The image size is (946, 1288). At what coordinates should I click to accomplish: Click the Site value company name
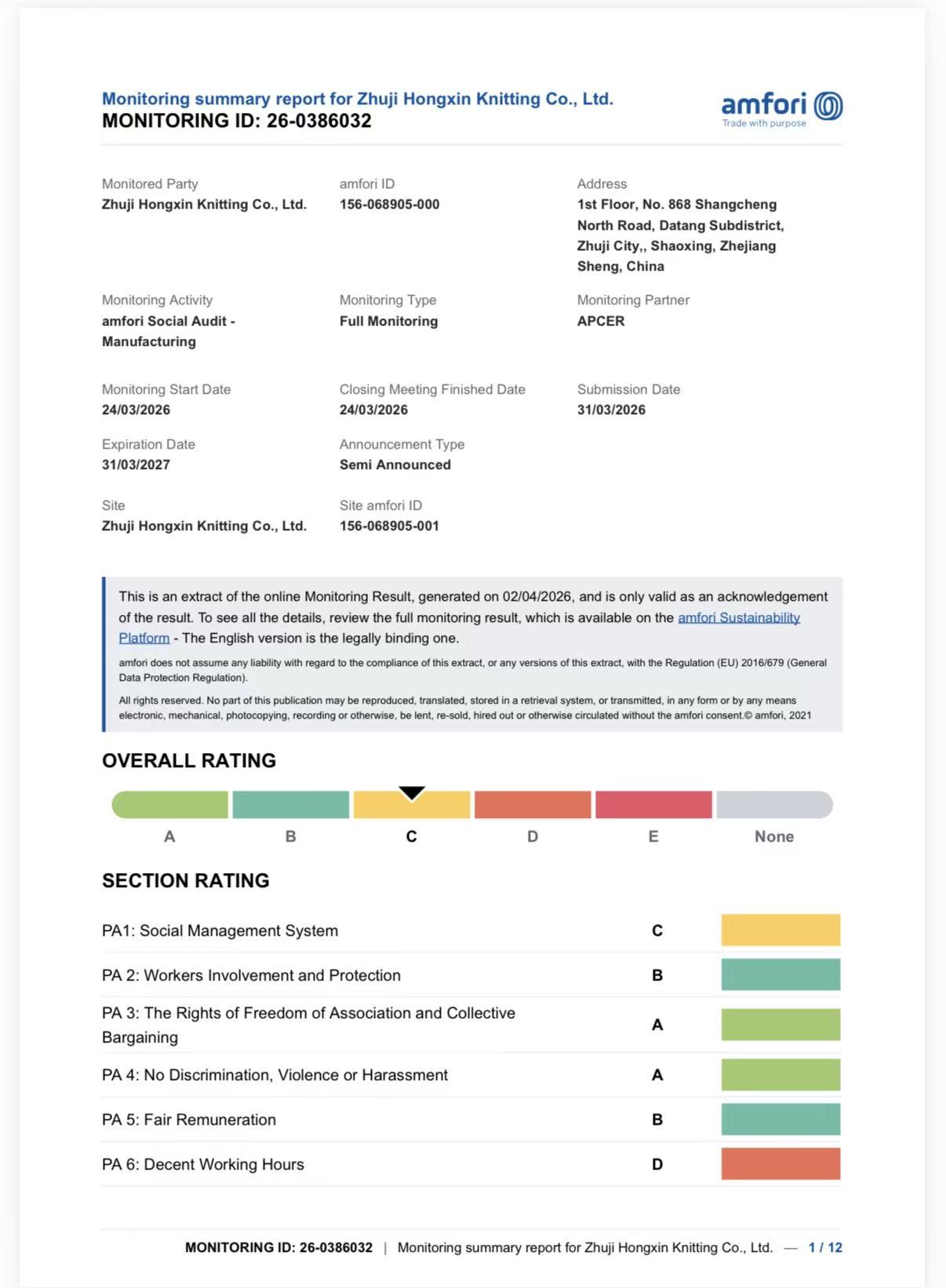[x=204, y=526]
